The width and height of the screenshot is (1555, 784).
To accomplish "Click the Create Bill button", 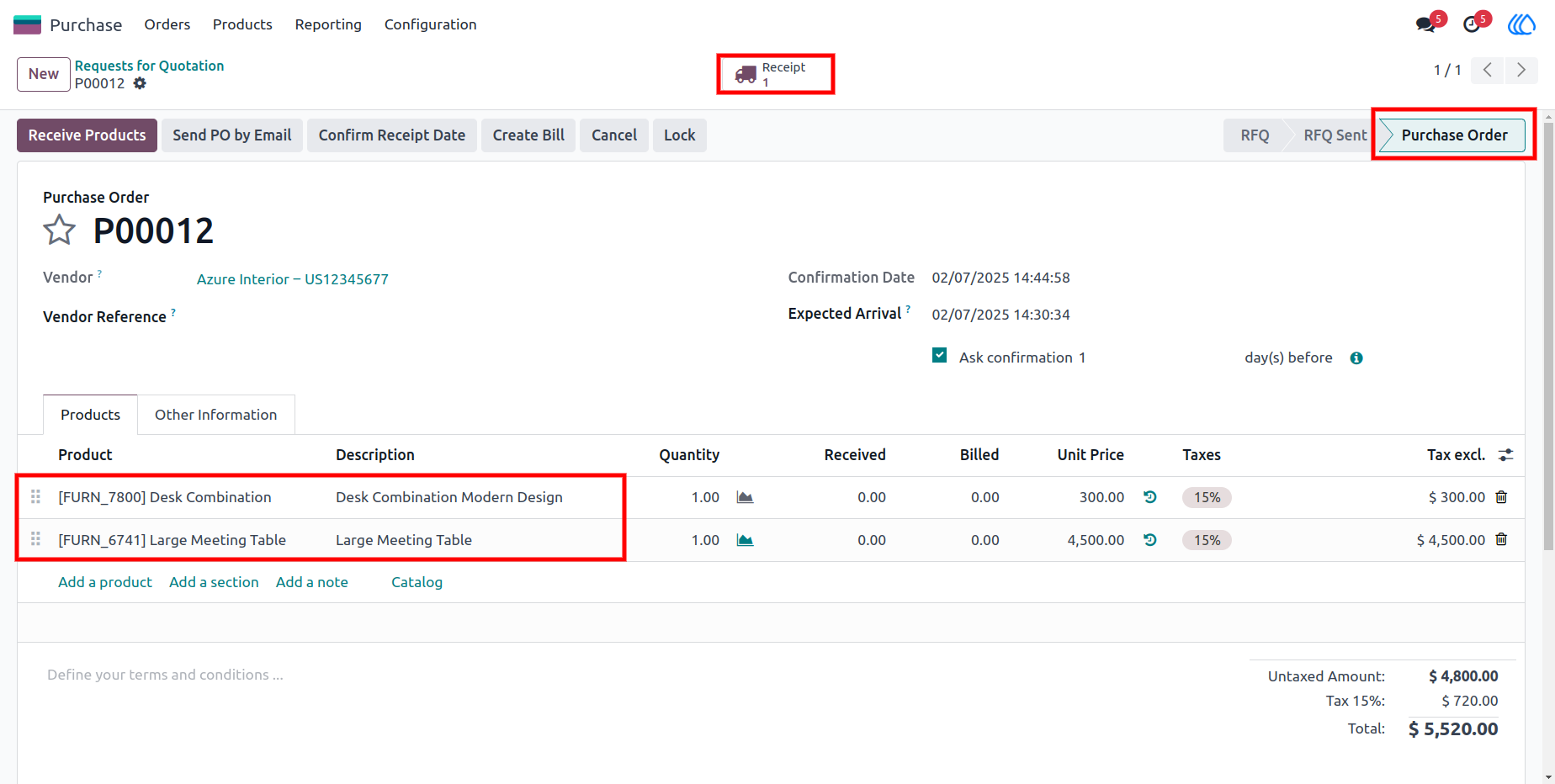I will [528, 135].
